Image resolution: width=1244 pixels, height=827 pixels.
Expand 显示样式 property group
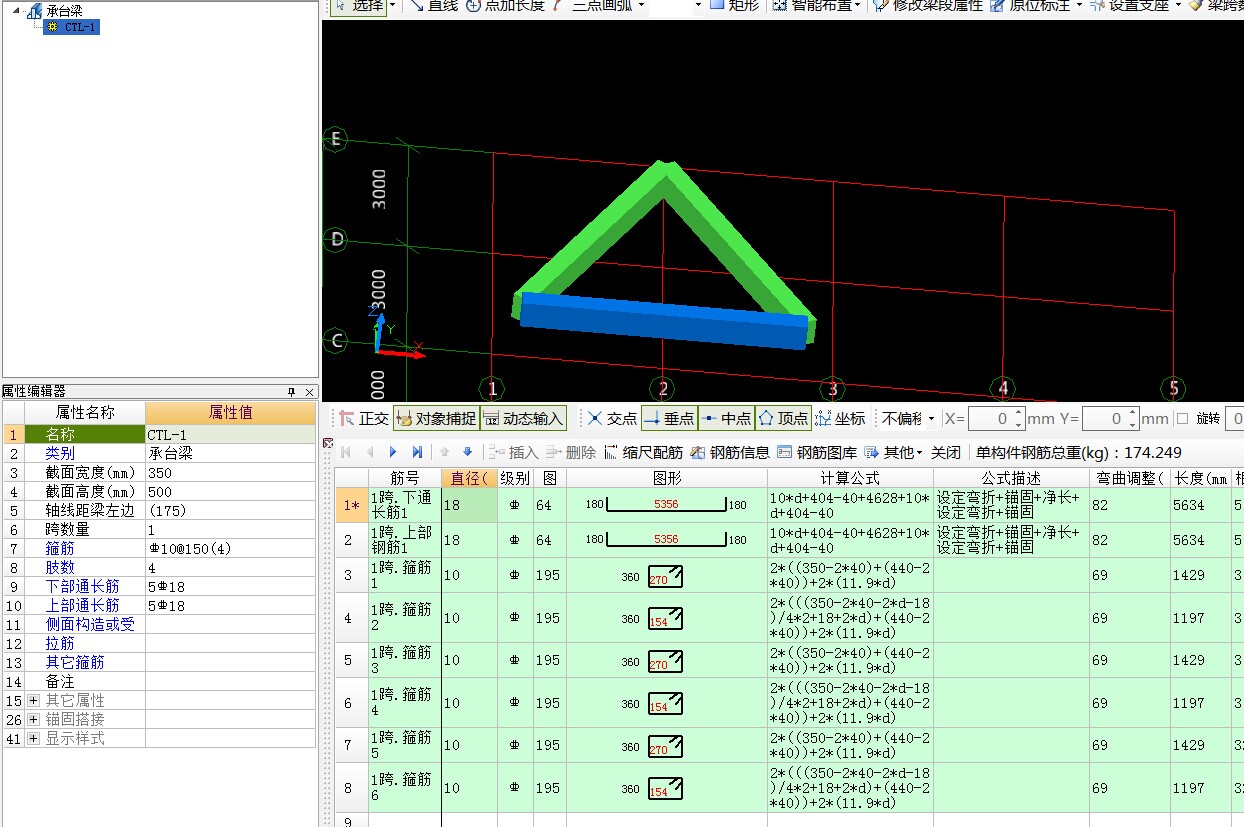tap(34, 738)
